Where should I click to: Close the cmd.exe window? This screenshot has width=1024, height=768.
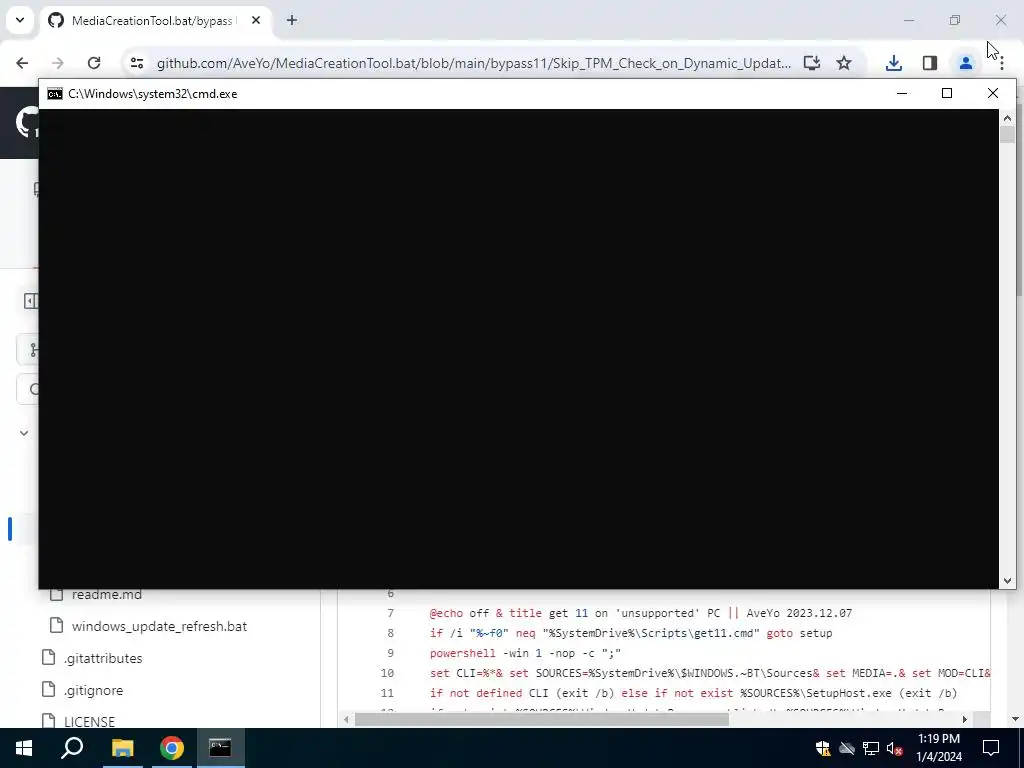coord(993,93)
